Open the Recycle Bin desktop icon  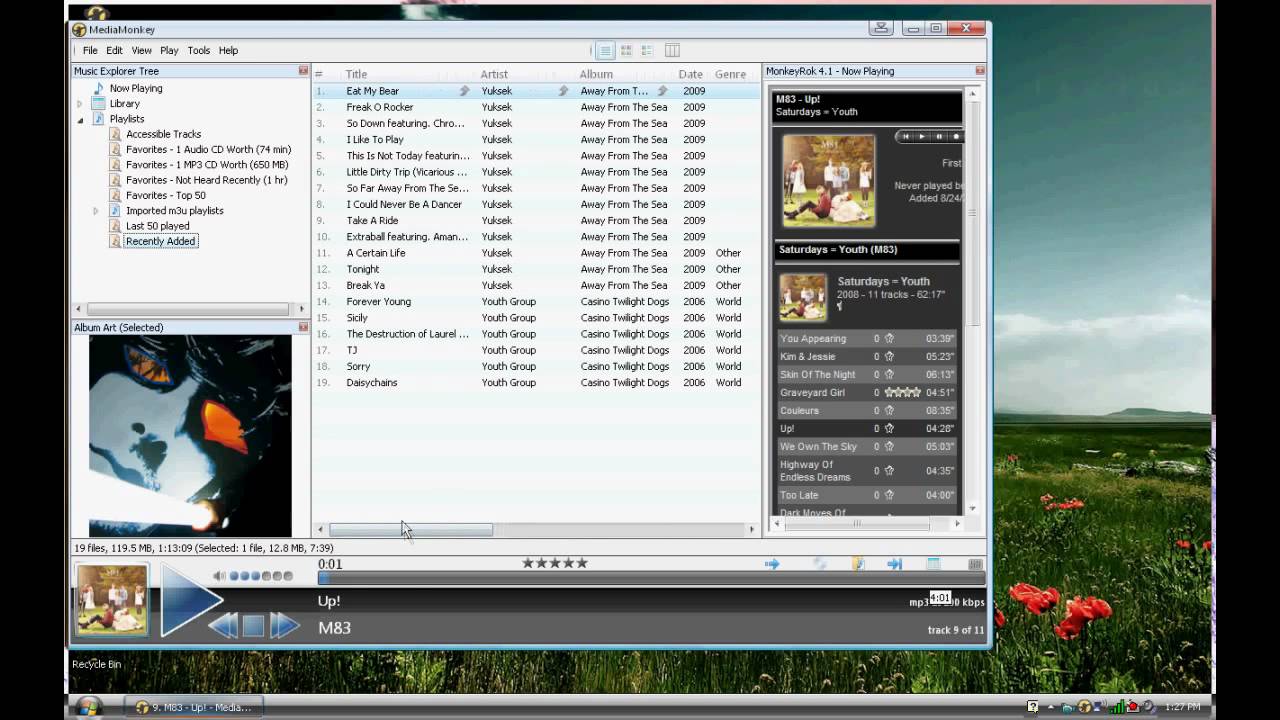point(96,664)
